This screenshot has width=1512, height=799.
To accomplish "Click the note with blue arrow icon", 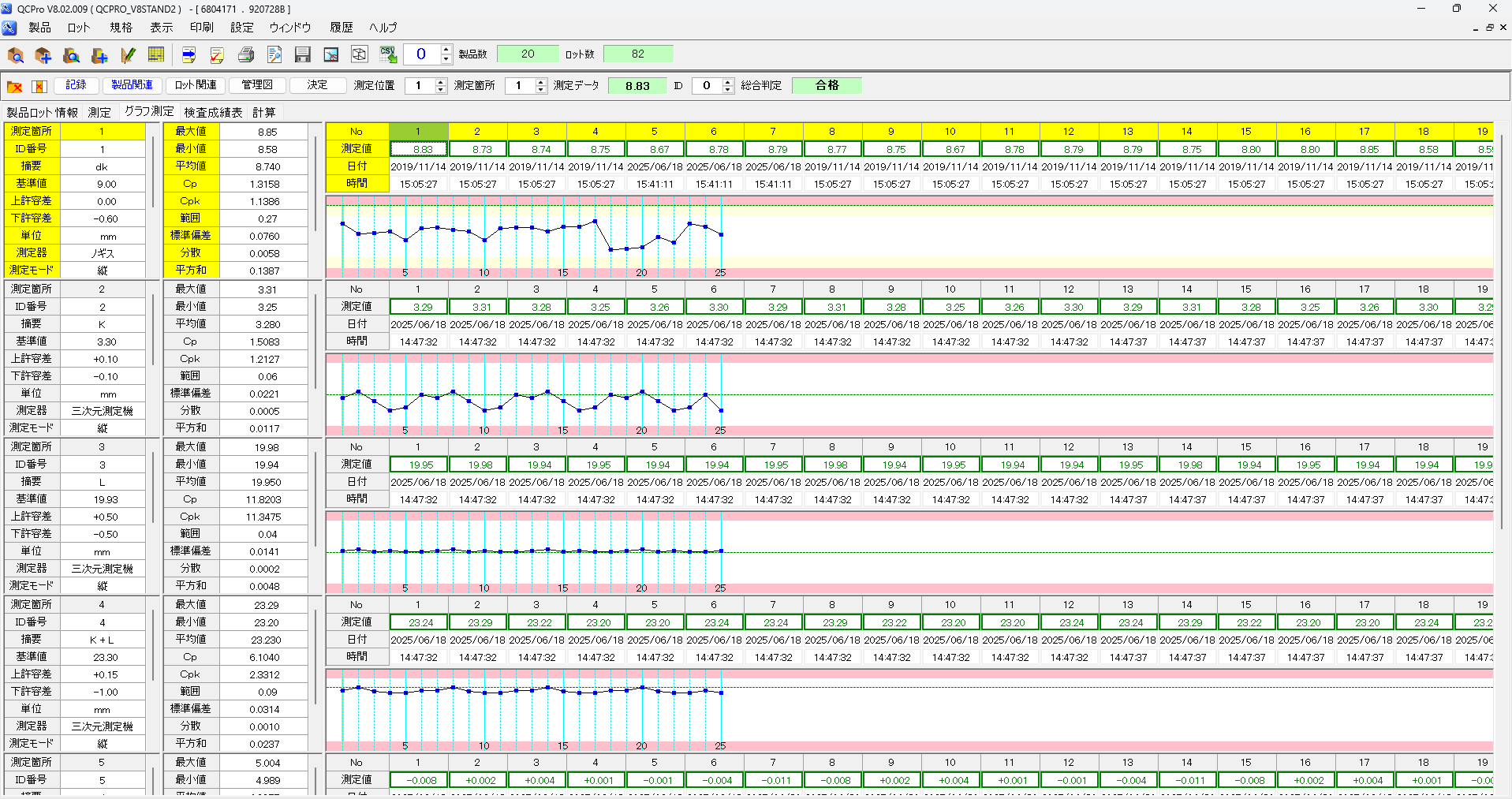I will 189,54.
